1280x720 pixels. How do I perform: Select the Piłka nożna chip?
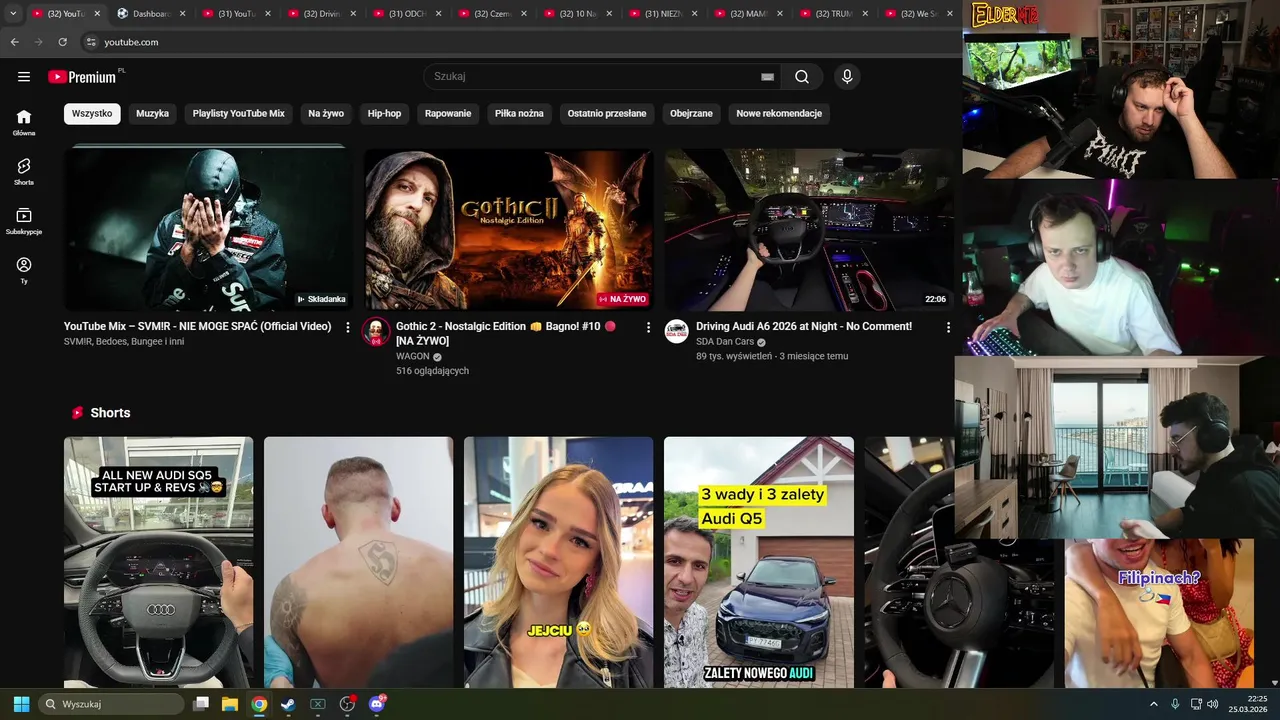[519, 114]
